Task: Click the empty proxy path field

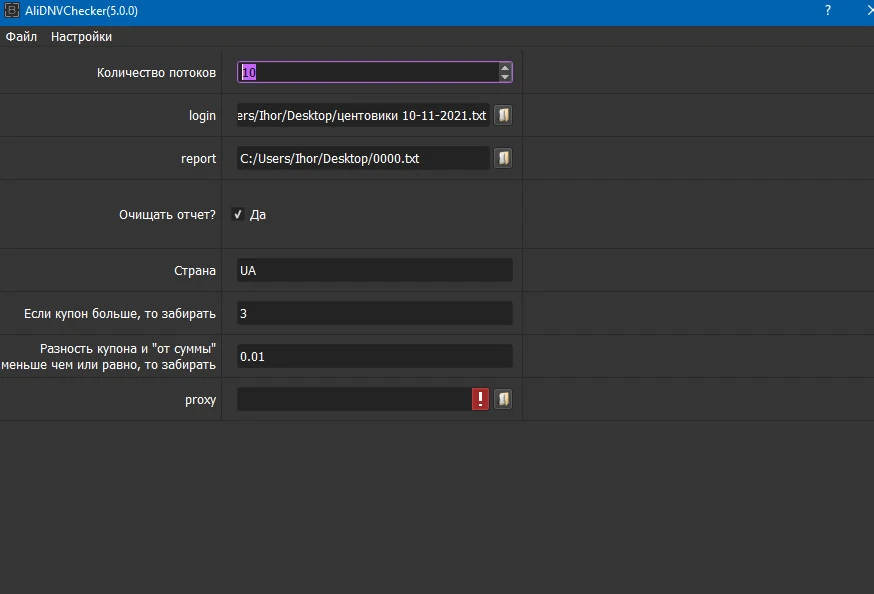Action: 355,399
